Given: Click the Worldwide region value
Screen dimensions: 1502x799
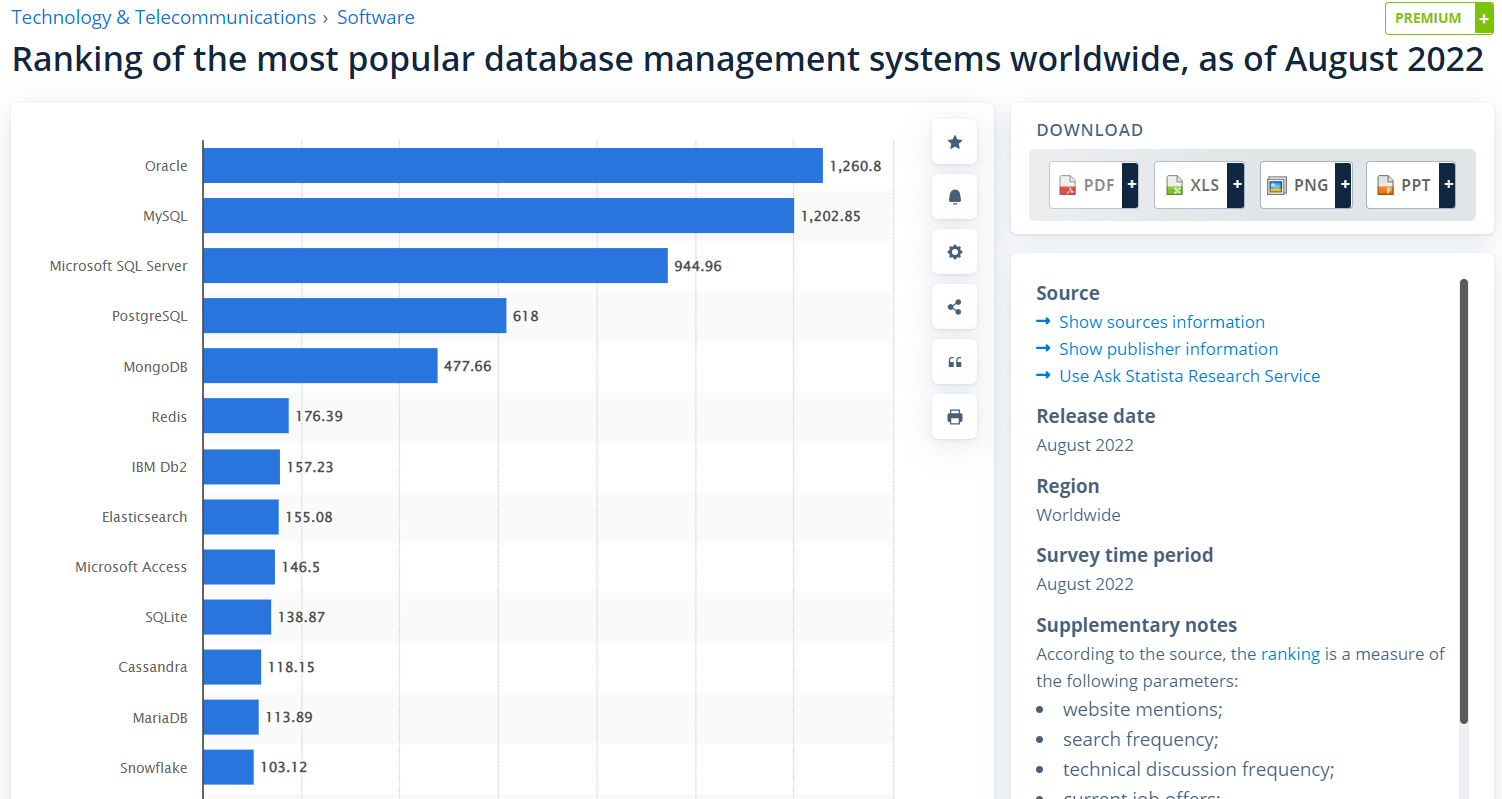Looking at the screenshot, I should tap(1078, 515).
